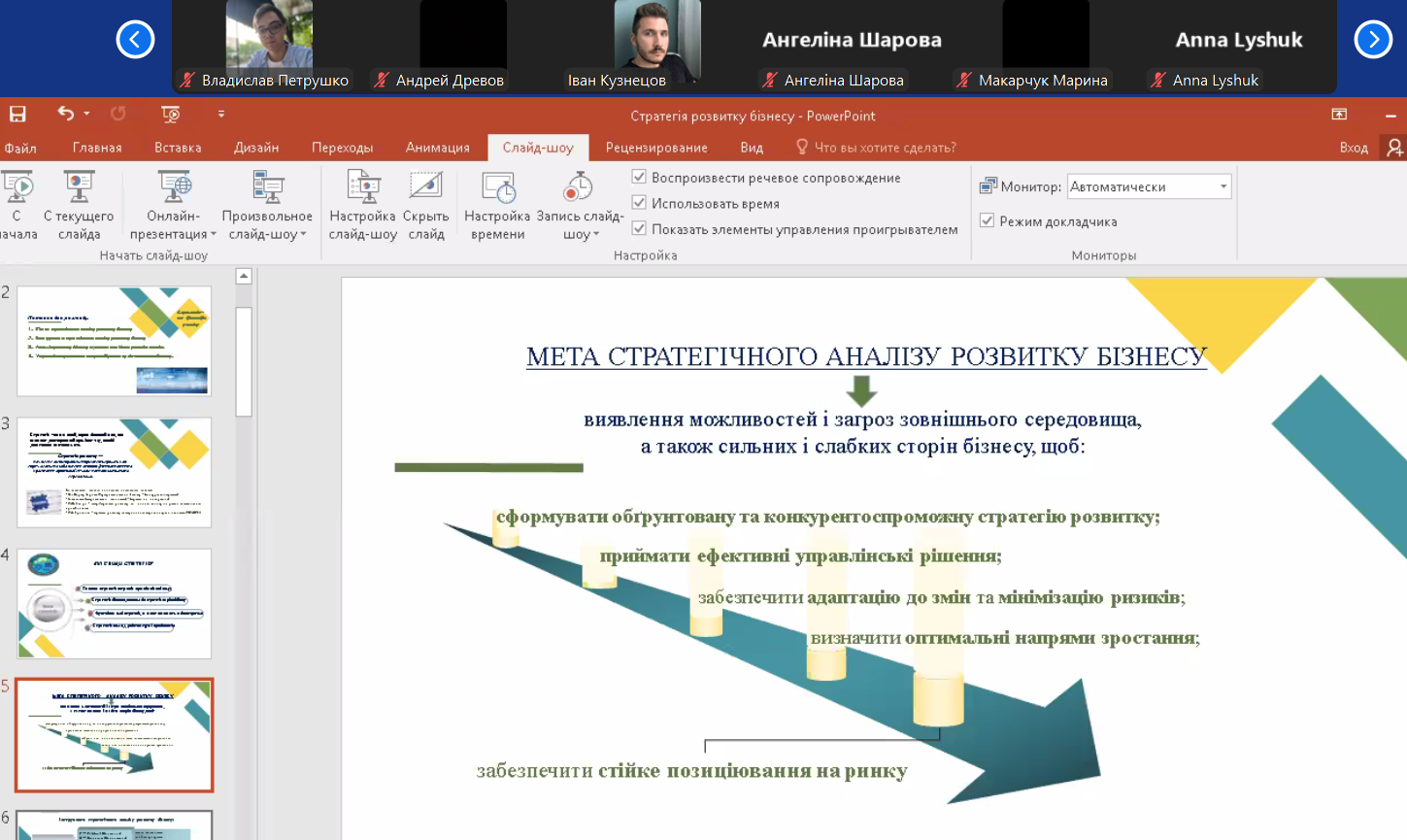
Task: Open the Дизайн ribbon tab
Action: pos(256,148)
